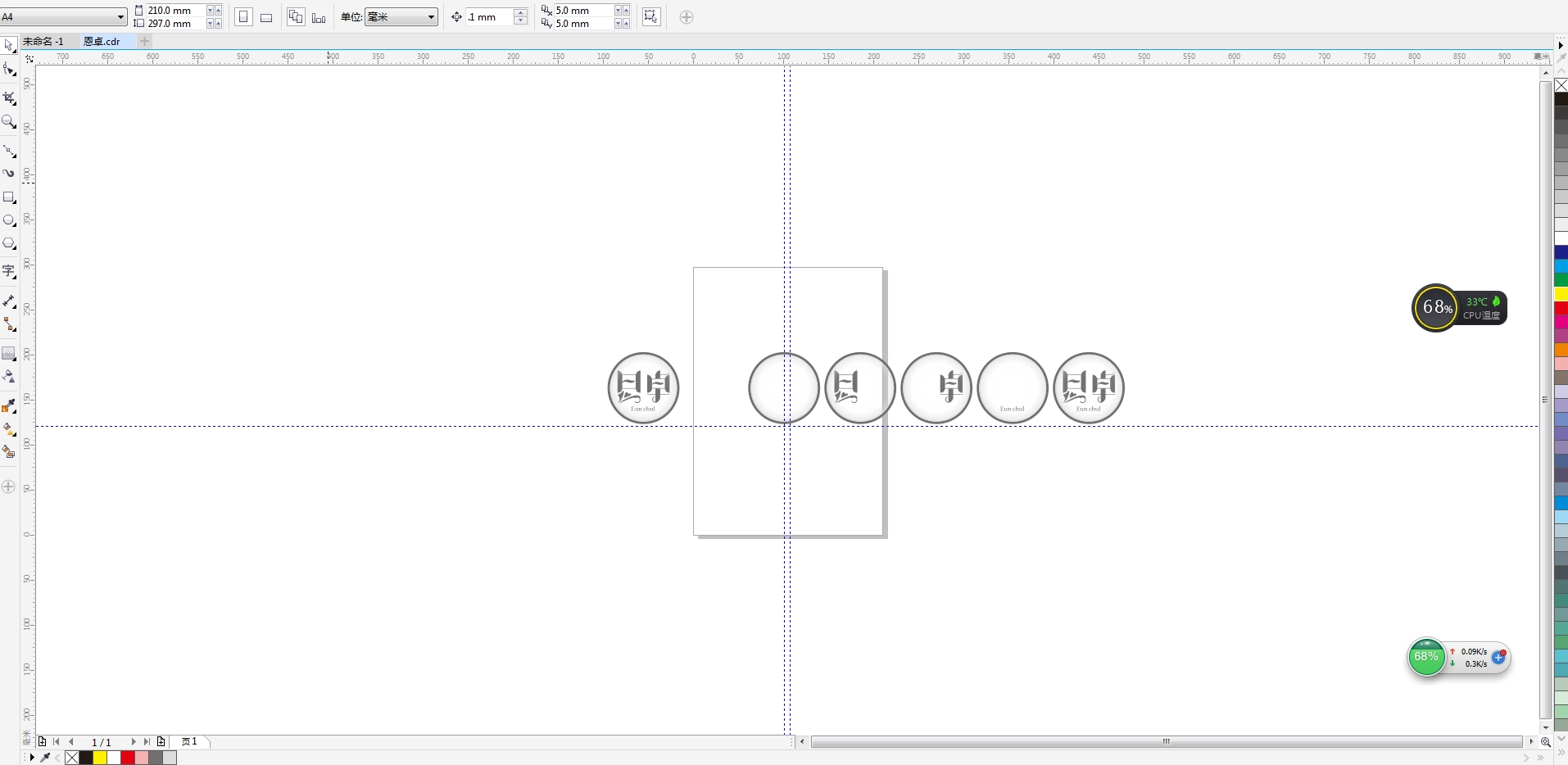
Task: Decrease the nudge distance value
Action: (x=520, y=21)
